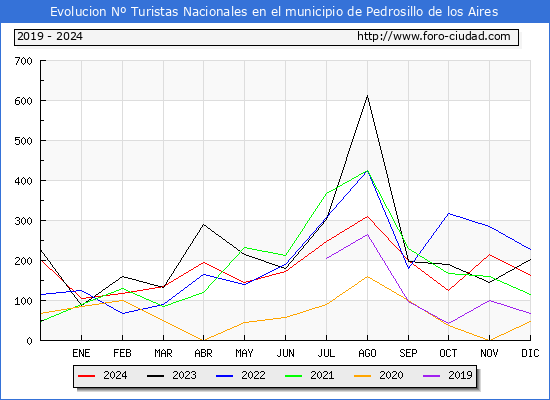This screenshot has height=400, width=550.
Task: Click the 100 y-axis value
Action: (24, 301)
